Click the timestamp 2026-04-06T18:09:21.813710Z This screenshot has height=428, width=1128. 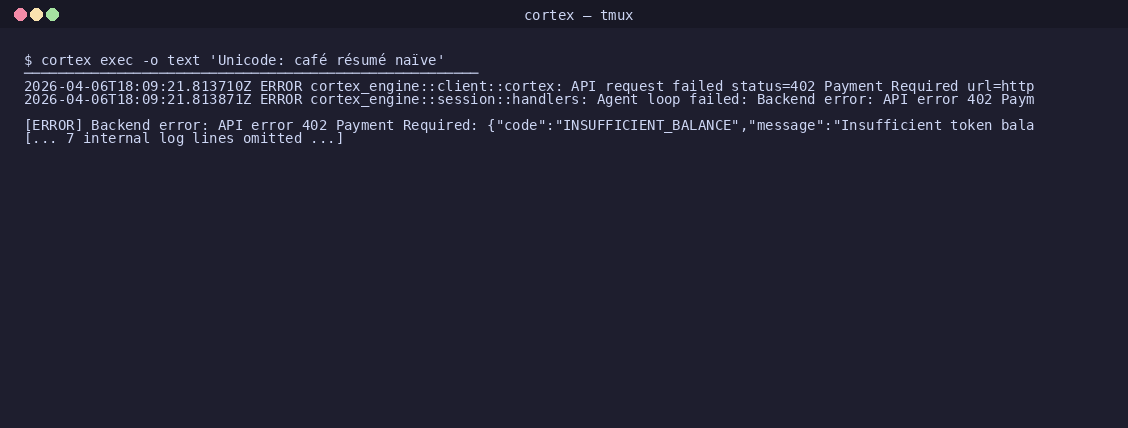(x=137, y=86)
